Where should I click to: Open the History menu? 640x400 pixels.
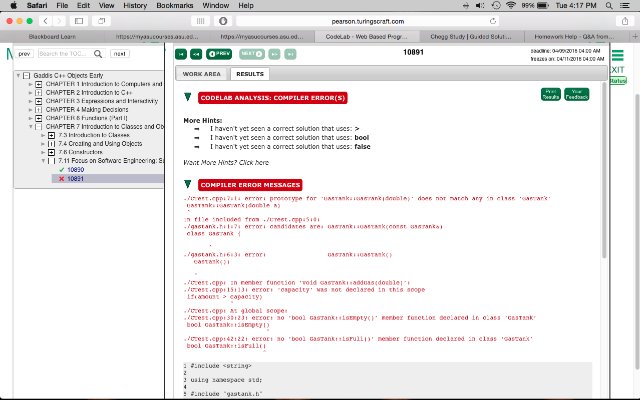click(135, 5)
